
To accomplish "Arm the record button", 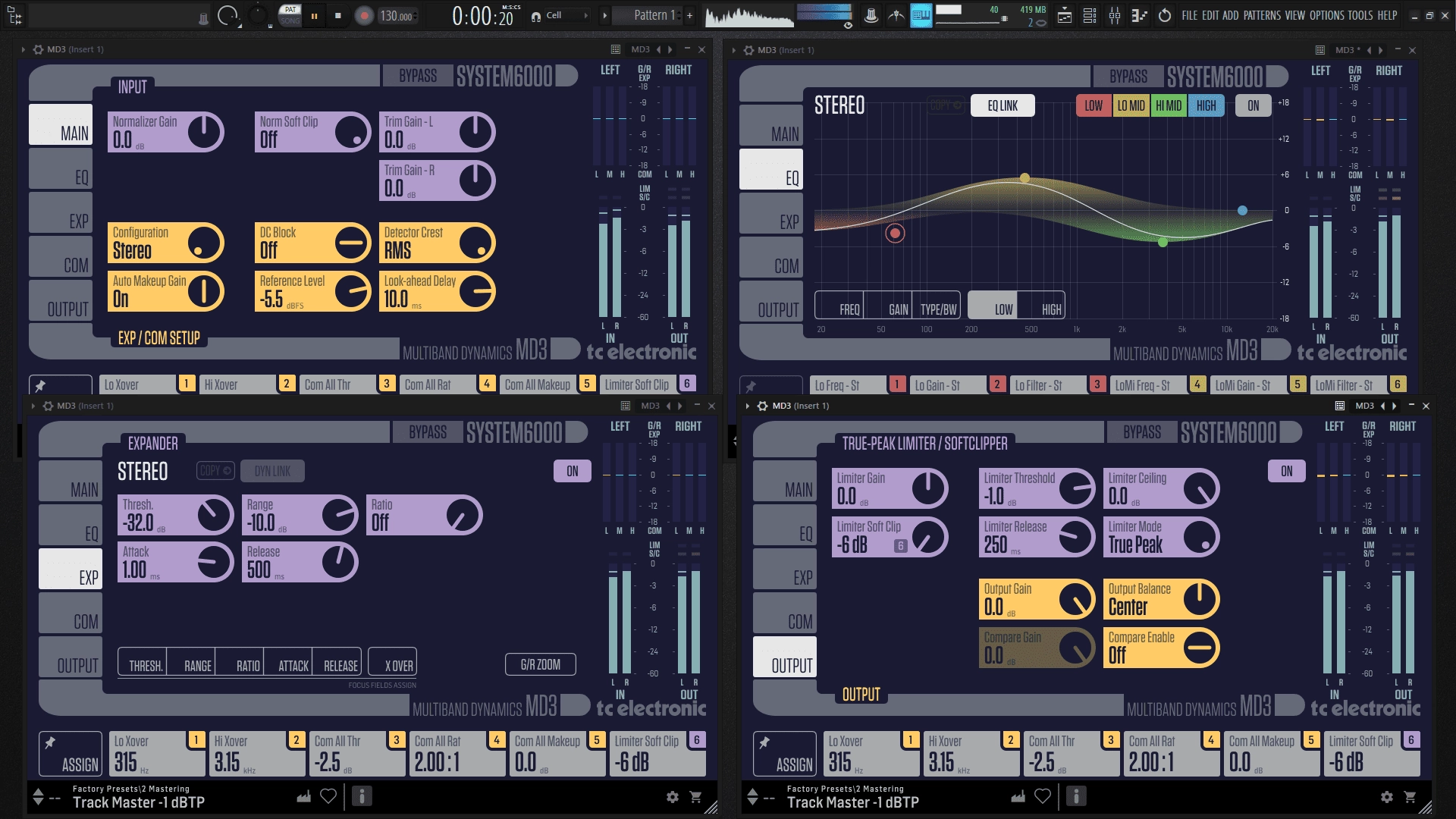I will click(x=364, y=15).
